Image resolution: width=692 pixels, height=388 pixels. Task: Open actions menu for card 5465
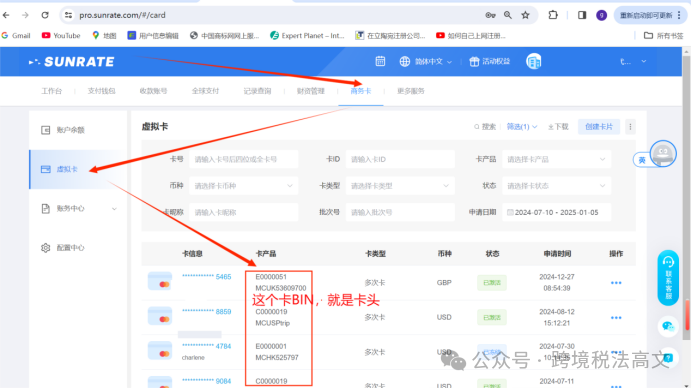[x=616, y=283]
